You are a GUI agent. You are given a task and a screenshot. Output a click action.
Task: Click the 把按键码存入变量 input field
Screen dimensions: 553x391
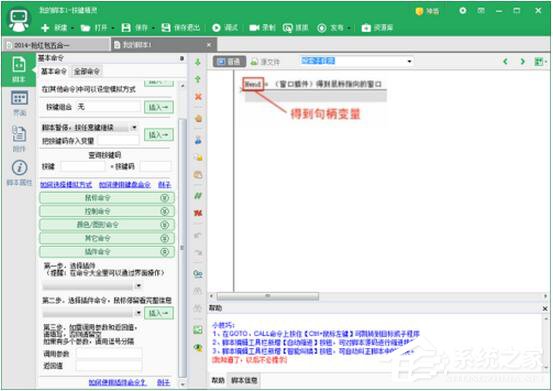pos(118,141)
